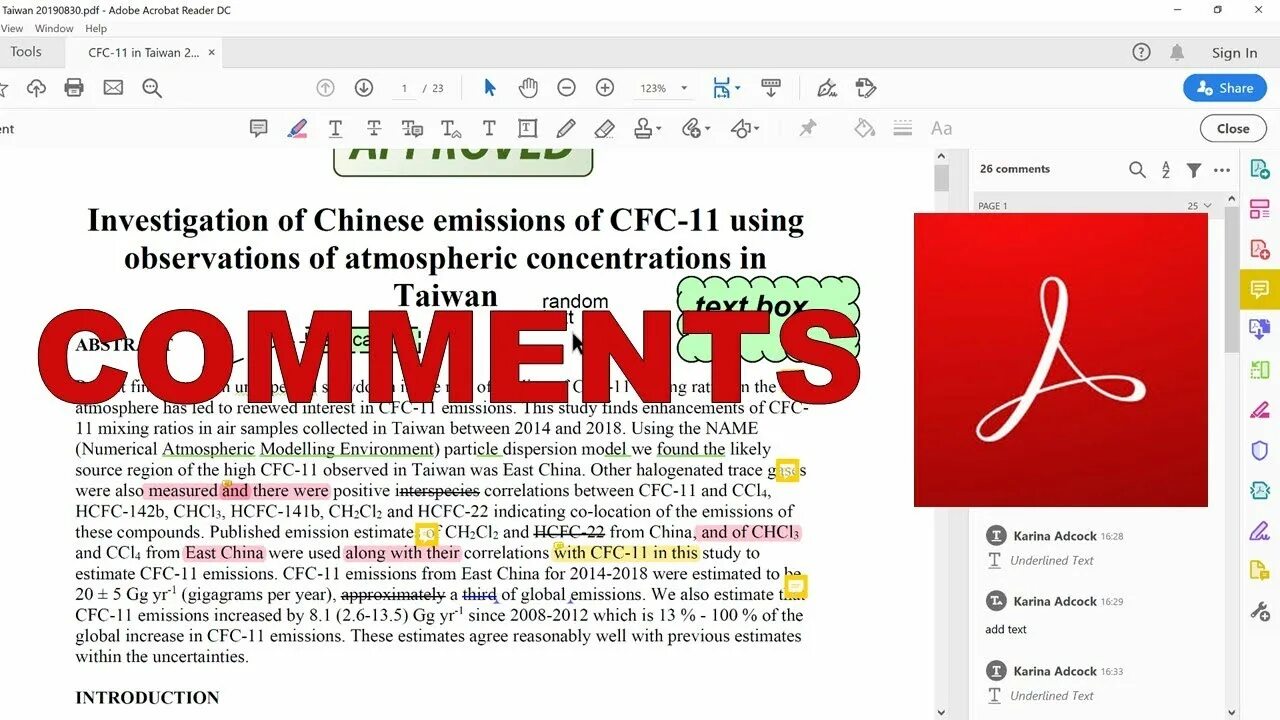Go to previous page arrow
The width and height of the screenshot is (1280, 720).
(325, 88)
